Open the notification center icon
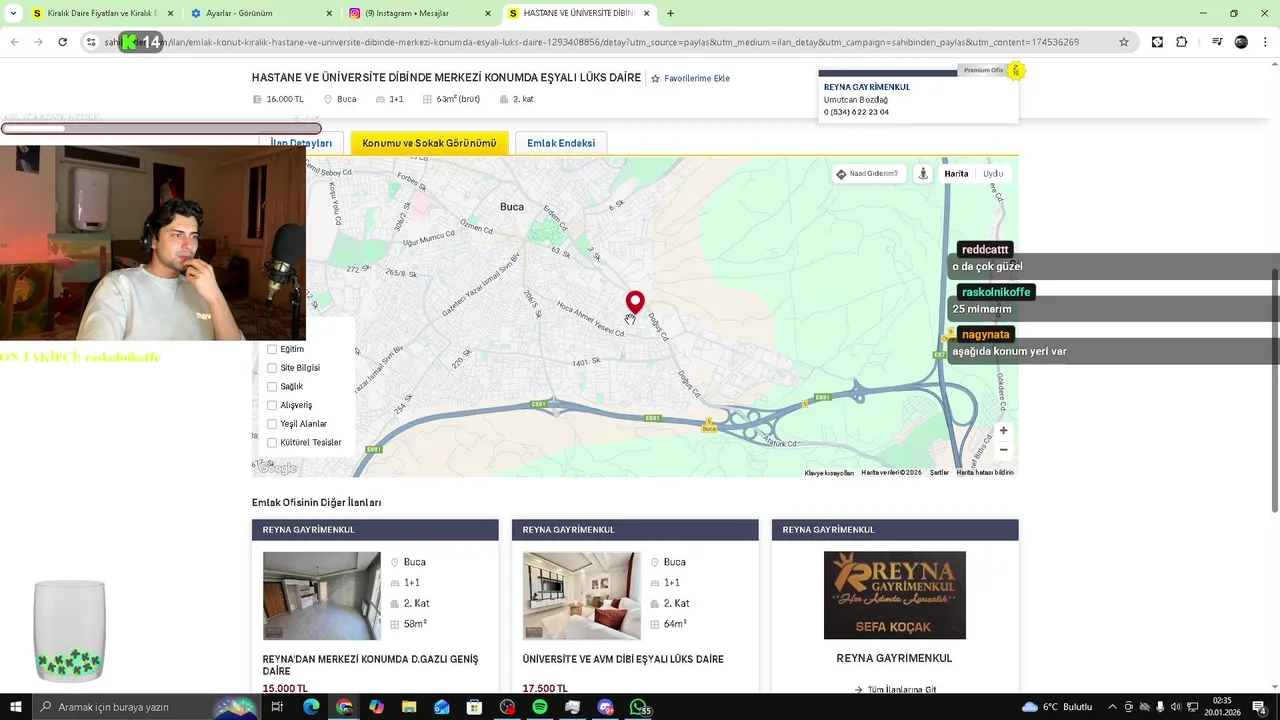The height and width of the screenshot is (720, 1280). click(x=1260, y=707)
